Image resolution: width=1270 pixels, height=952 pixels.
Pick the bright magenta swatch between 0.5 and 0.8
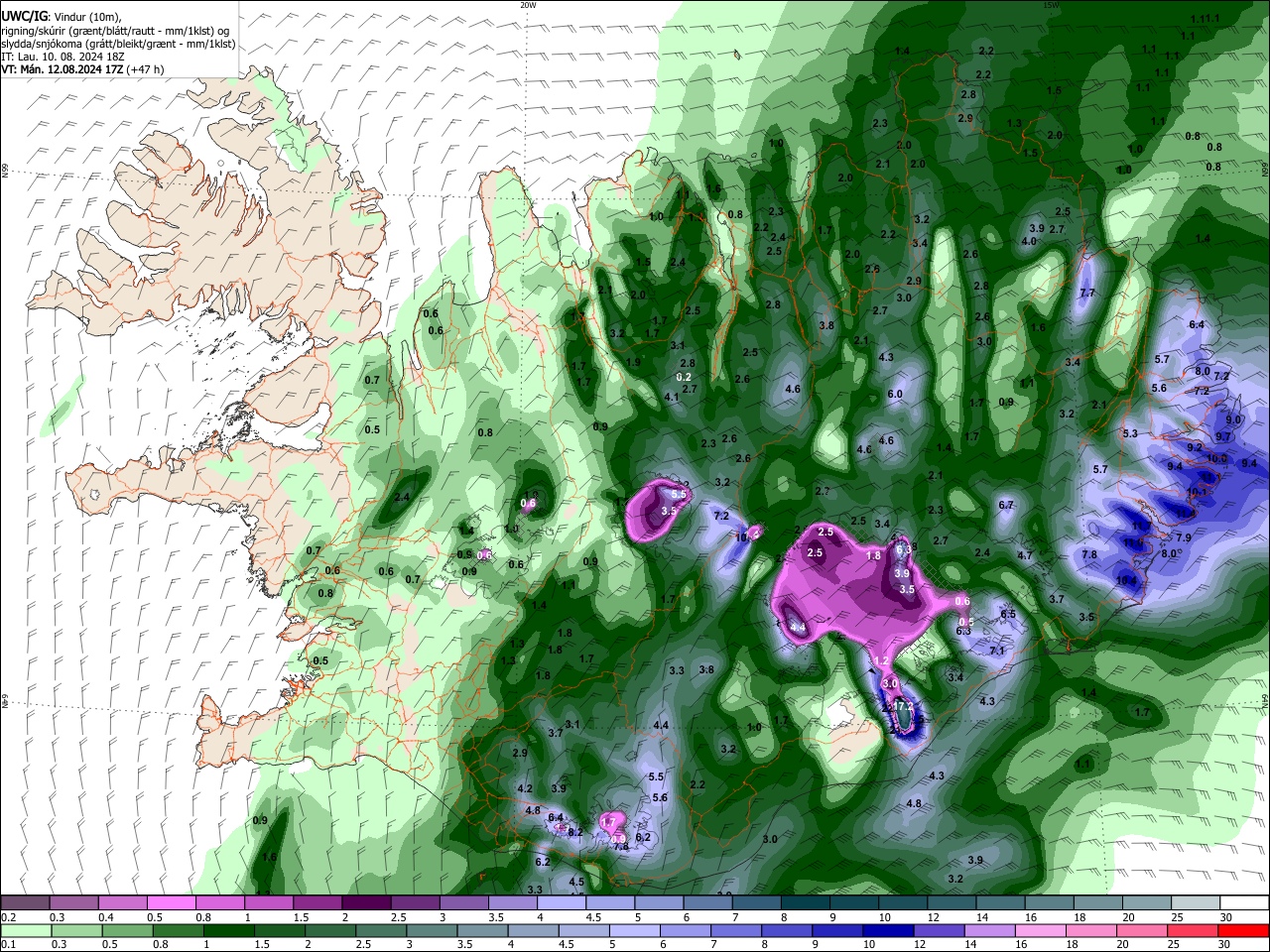pyautogui.click(x=171, y=903)
